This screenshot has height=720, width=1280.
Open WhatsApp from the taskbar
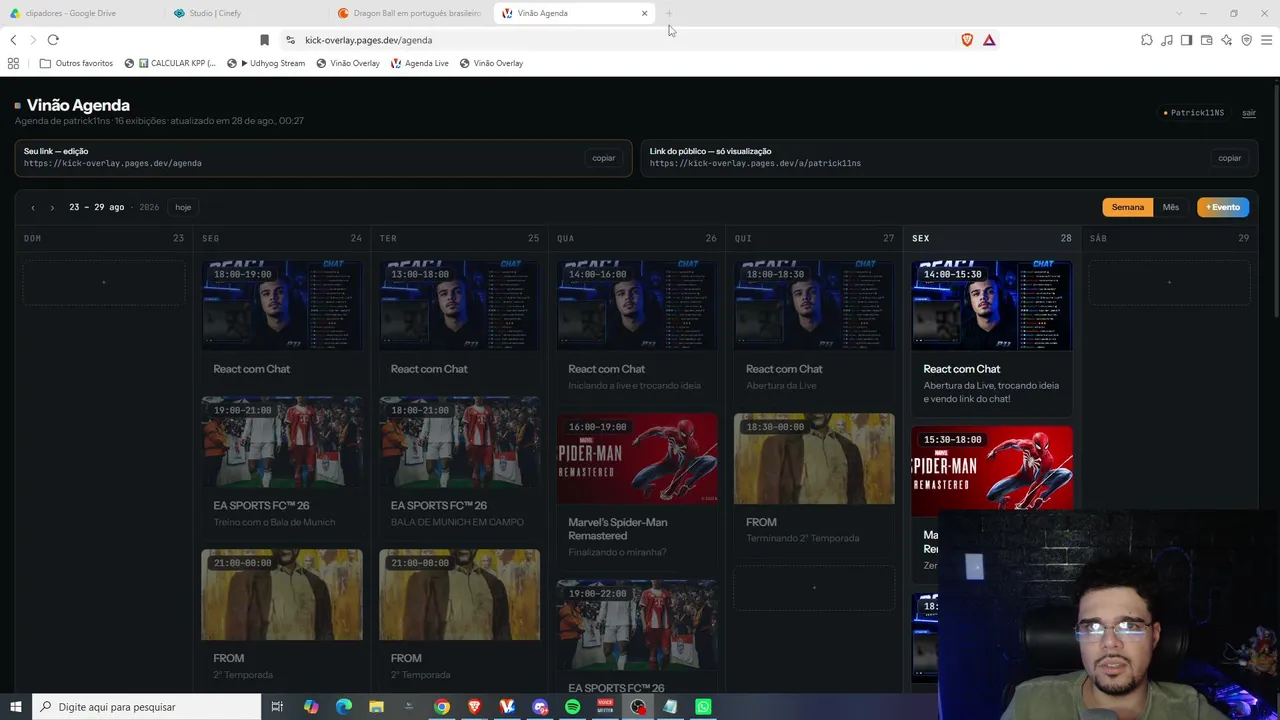[x=703, y=707]
